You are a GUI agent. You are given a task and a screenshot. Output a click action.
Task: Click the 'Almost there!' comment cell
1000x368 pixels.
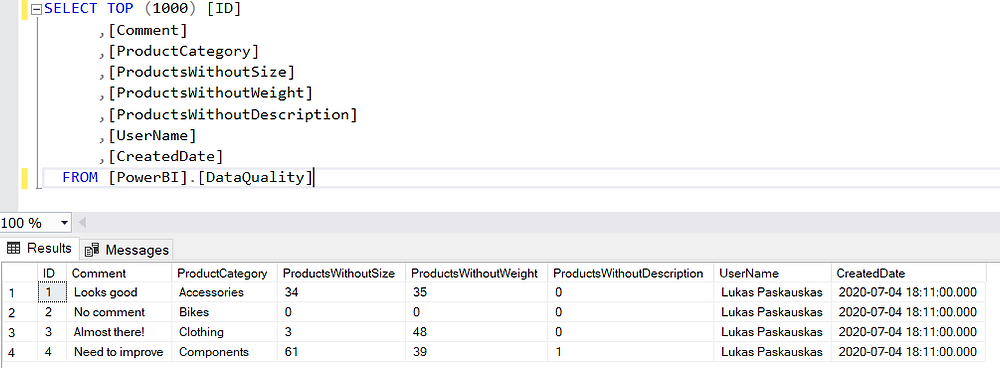click(119, 332)
